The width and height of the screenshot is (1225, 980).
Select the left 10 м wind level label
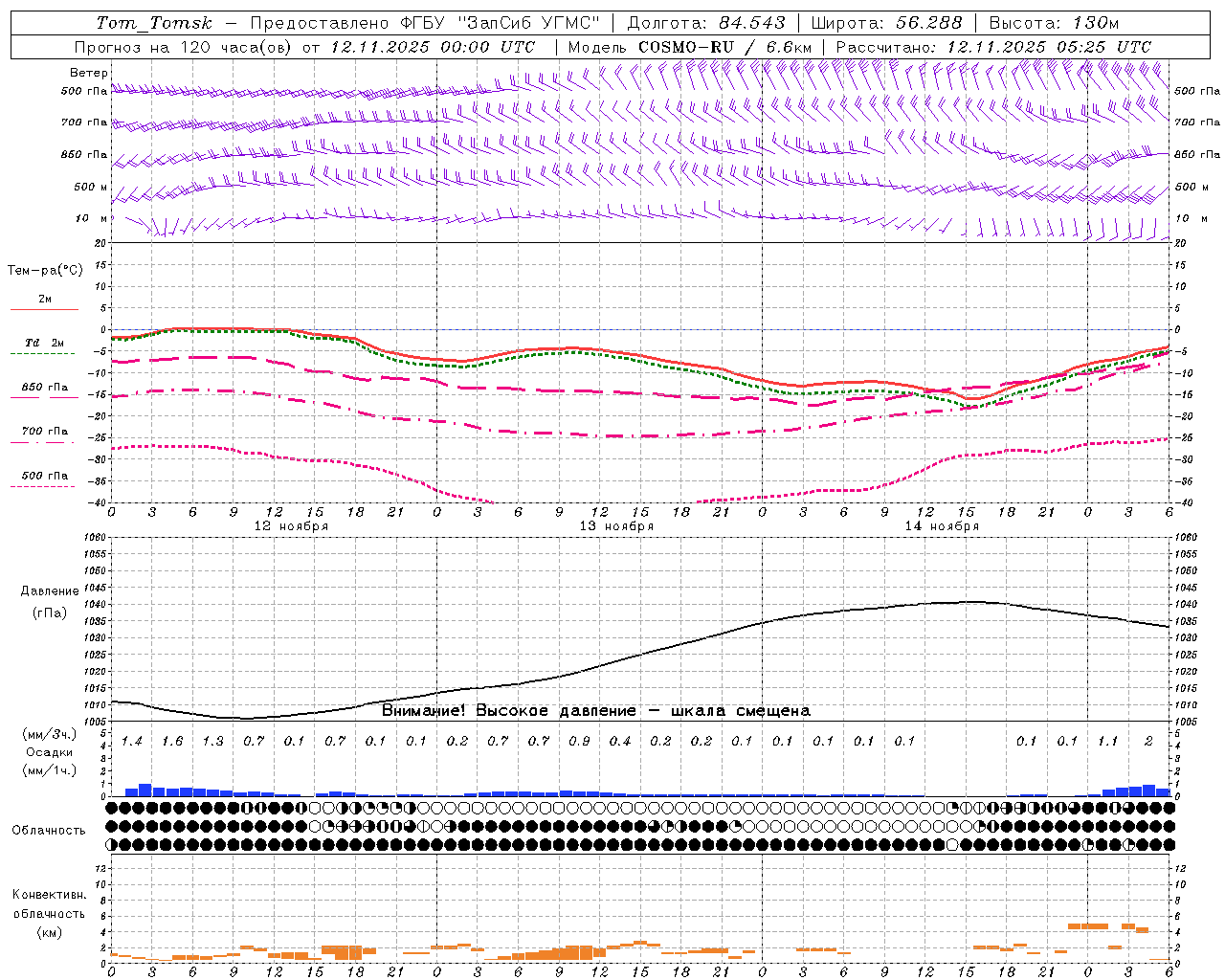(x=92, y=218)
